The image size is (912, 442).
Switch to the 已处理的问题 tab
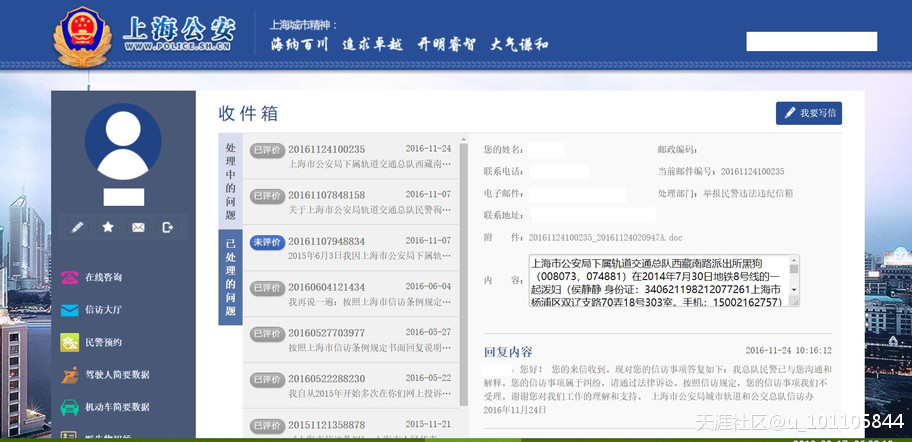(x=230, y=277)
